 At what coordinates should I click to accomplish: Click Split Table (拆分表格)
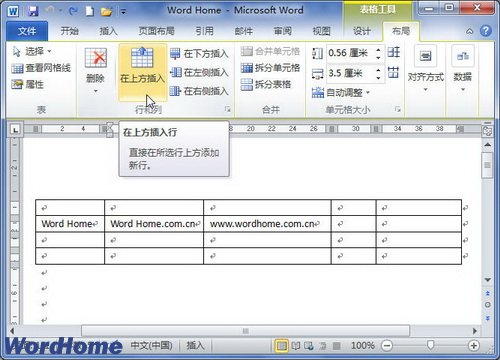(x=266, y=84)
